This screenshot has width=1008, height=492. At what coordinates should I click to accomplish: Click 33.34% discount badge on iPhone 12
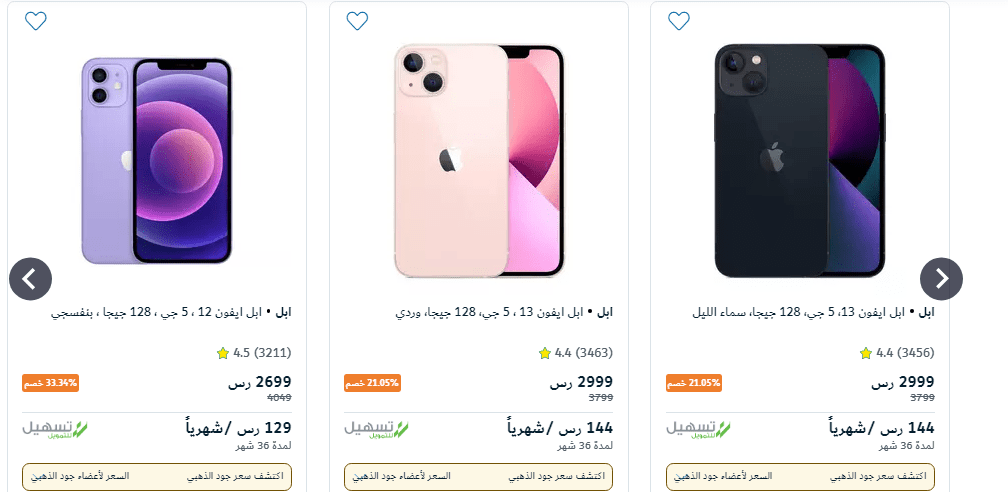[50, 383]
